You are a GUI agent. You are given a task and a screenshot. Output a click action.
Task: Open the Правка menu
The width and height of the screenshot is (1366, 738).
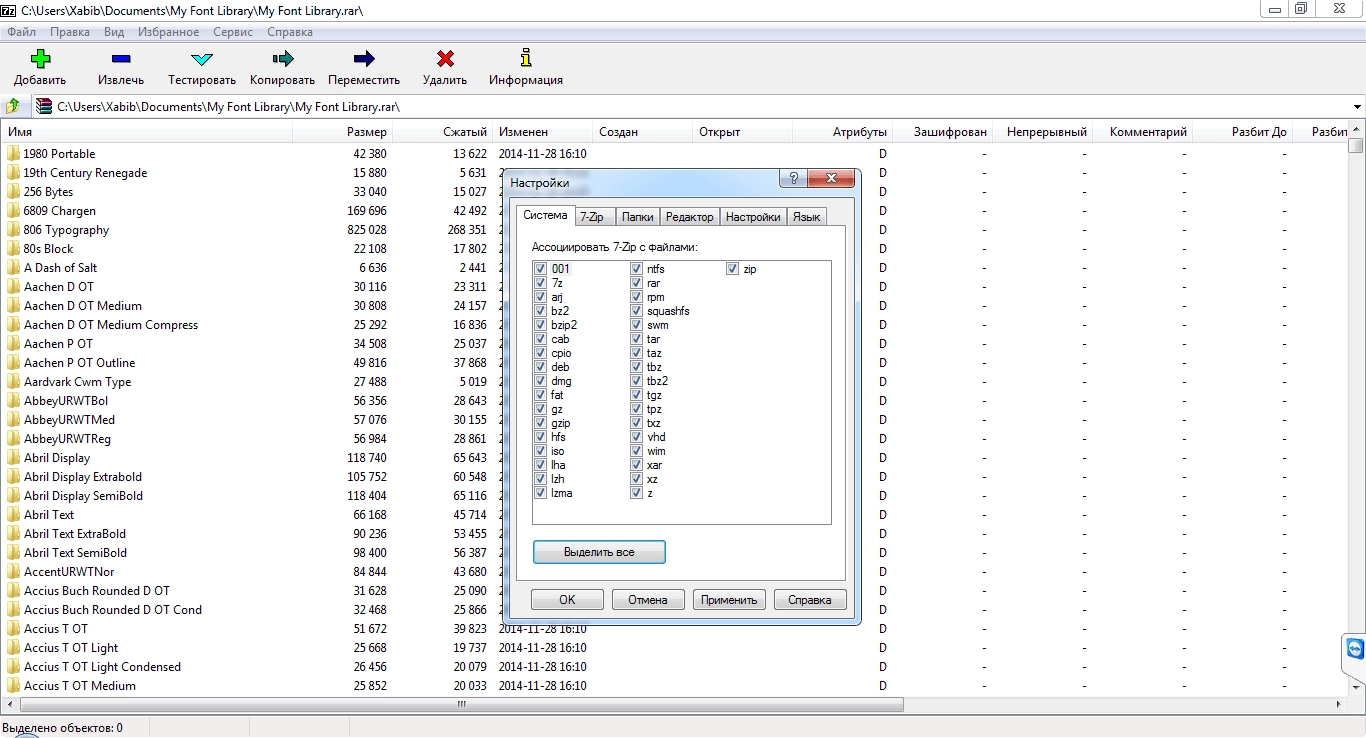coord(70,32)
